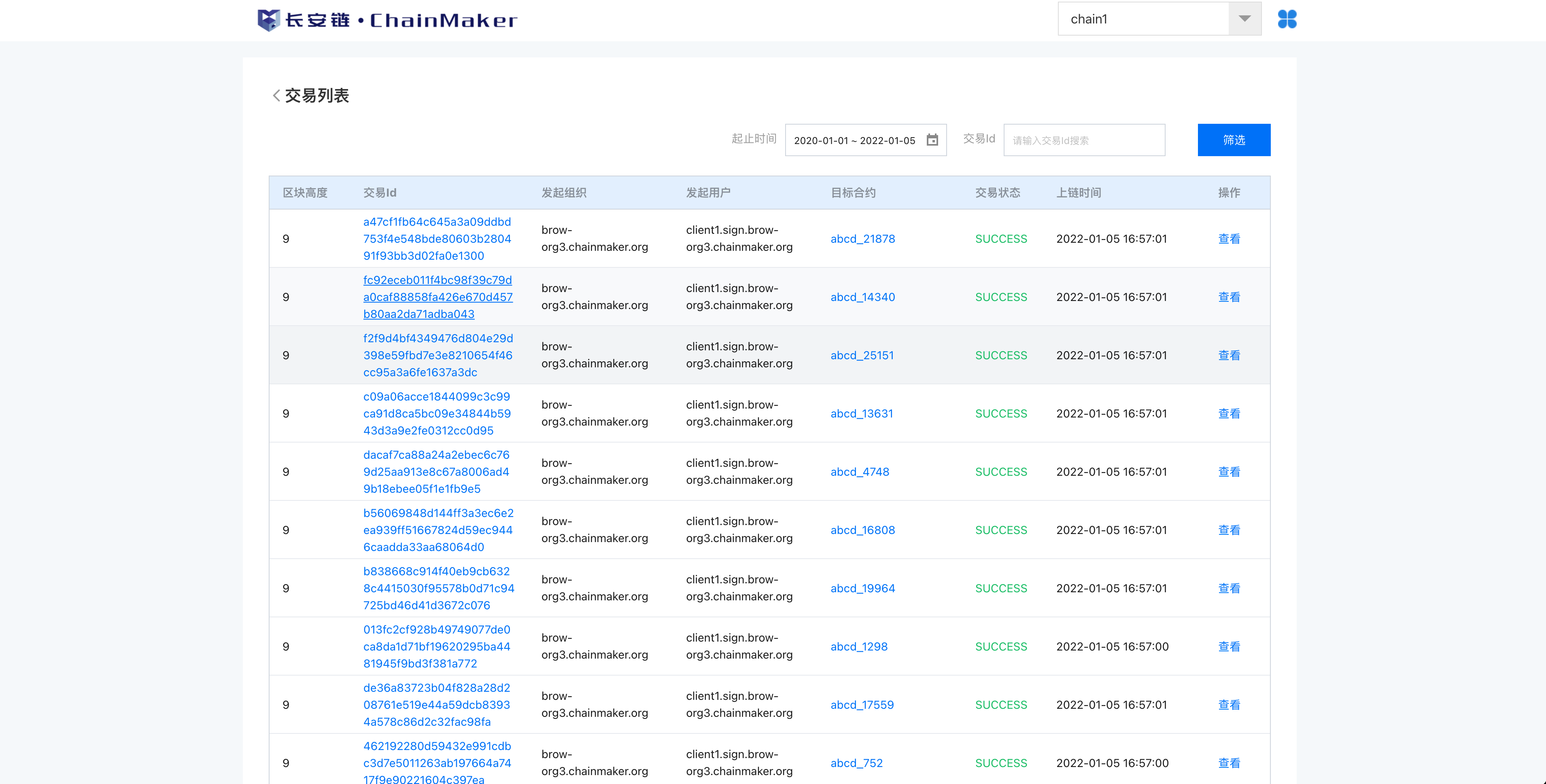Open contract abcd_16808
1546x784 pixels.
pos(862,530)
